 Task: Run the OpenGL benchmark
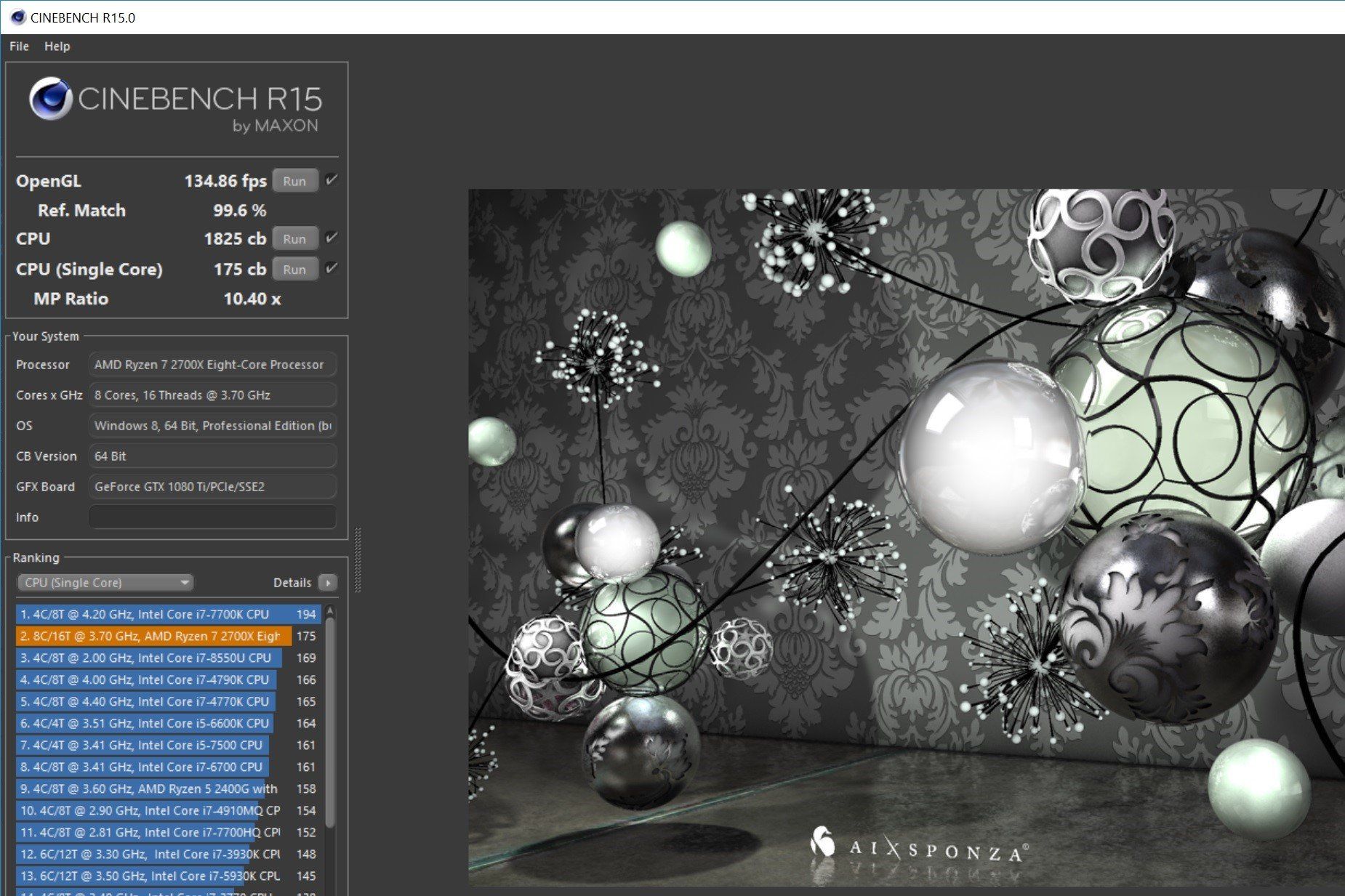point(294,181)
